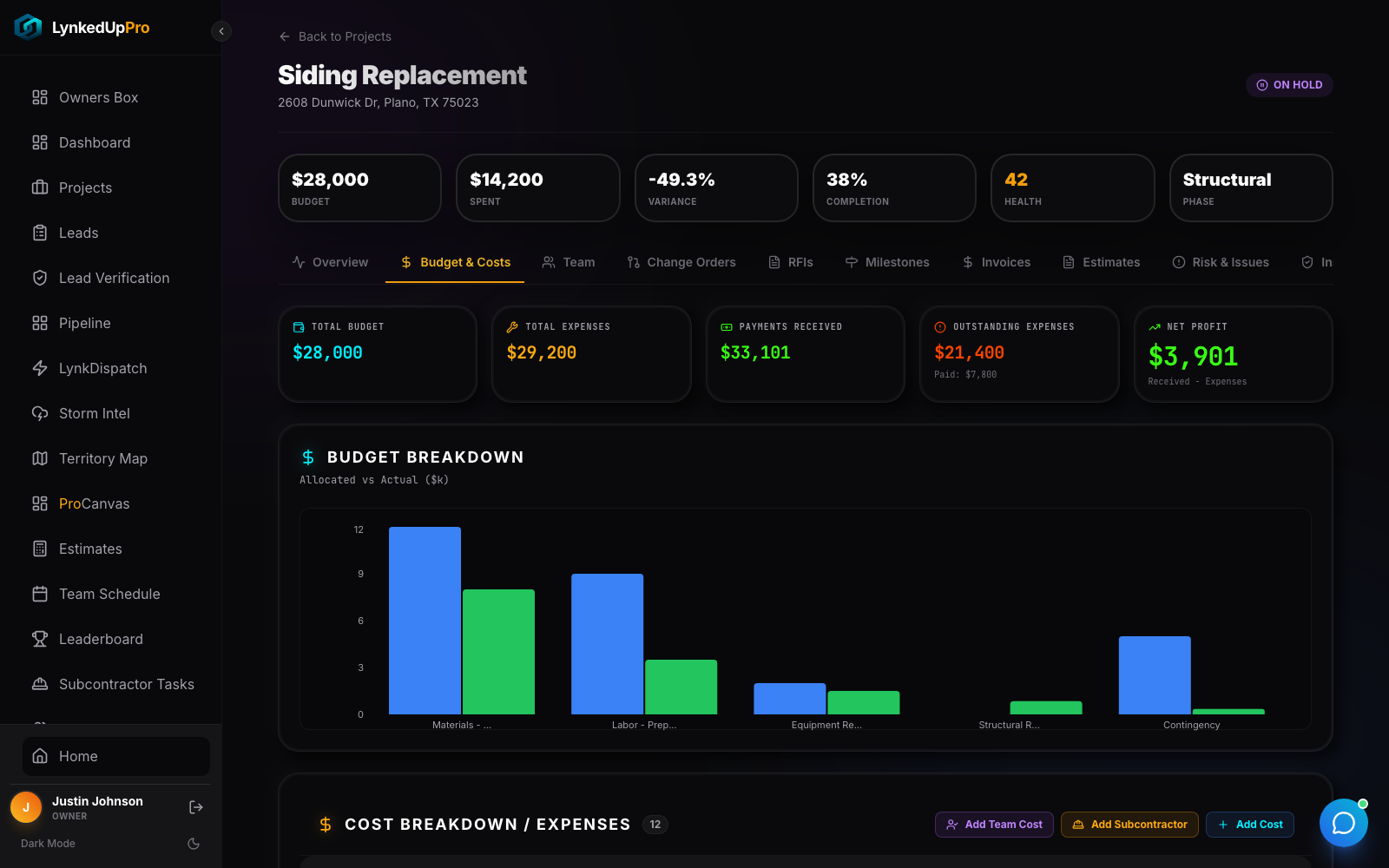This screenshot has height=868, width=1389.
Task: Go to the Milestones tab
Action: click(887, 262)
